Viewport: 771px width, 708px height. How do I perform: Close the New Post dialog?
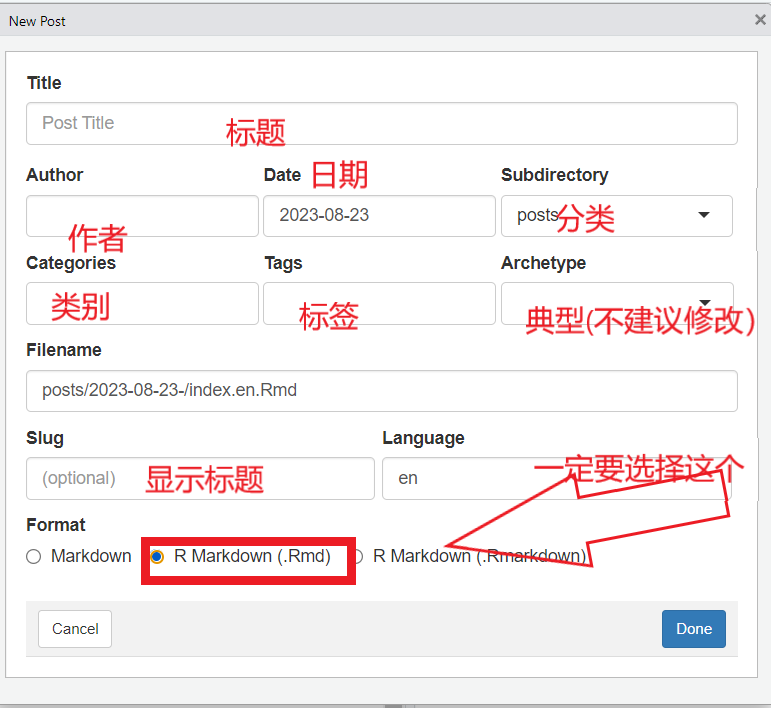(761, 20)
